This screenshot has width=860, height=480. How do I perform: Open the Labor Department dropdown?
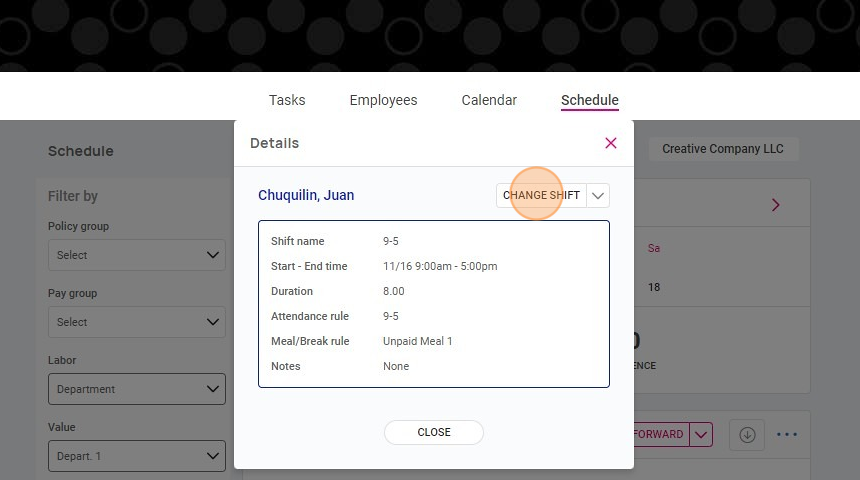(x=137, y=389)
